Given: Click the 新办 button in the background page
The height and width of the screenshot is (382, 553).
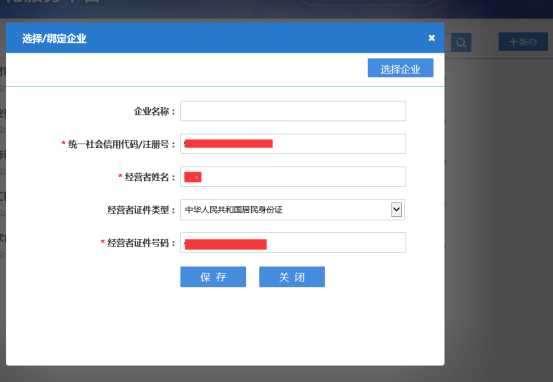Looking at the screenshot, I should click(523, 42).
